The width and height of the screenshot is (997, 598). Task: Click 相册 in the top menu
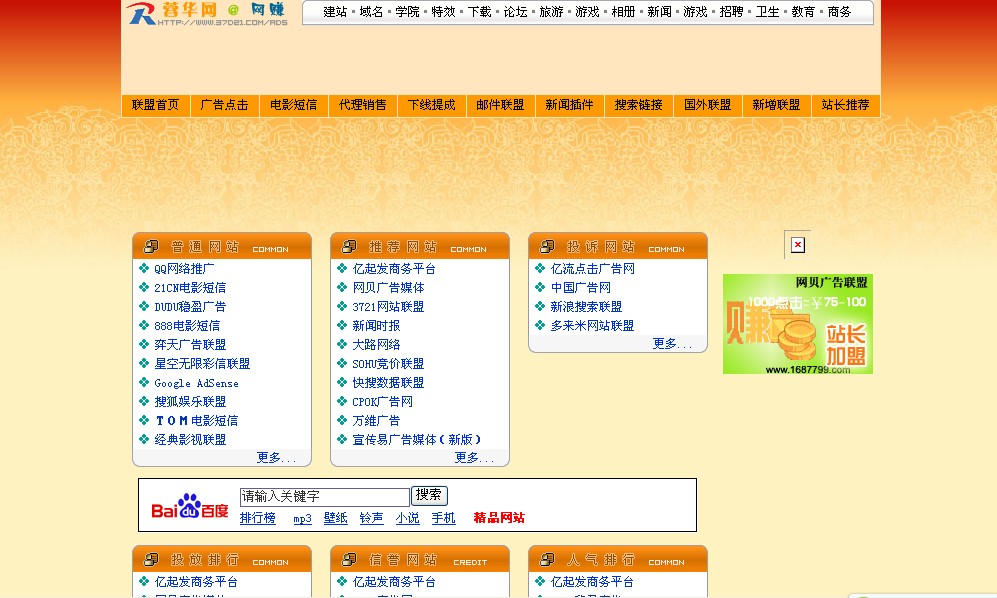point(623,11)
